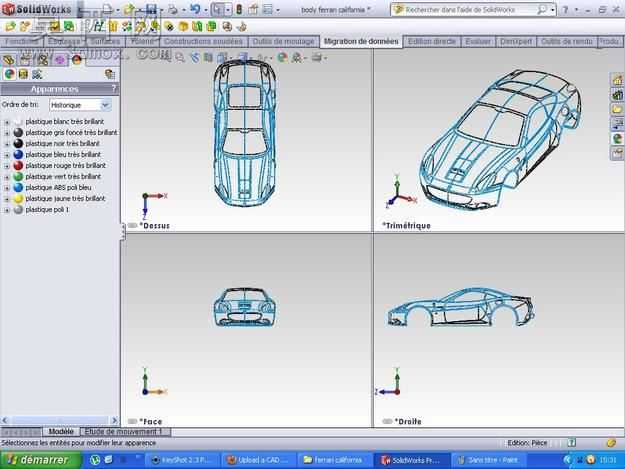Click the Edit Appearance sphere in view toolbar
The height and width of the screenshot is (469, 625).
[282, 57]
